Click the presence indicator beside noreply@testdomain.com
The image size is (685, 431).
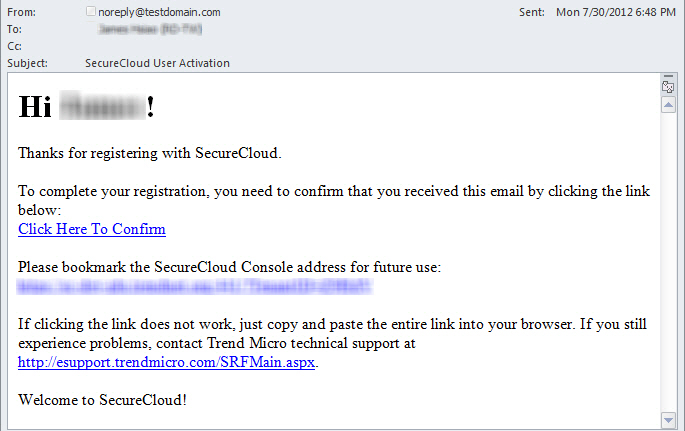(92, 12)
